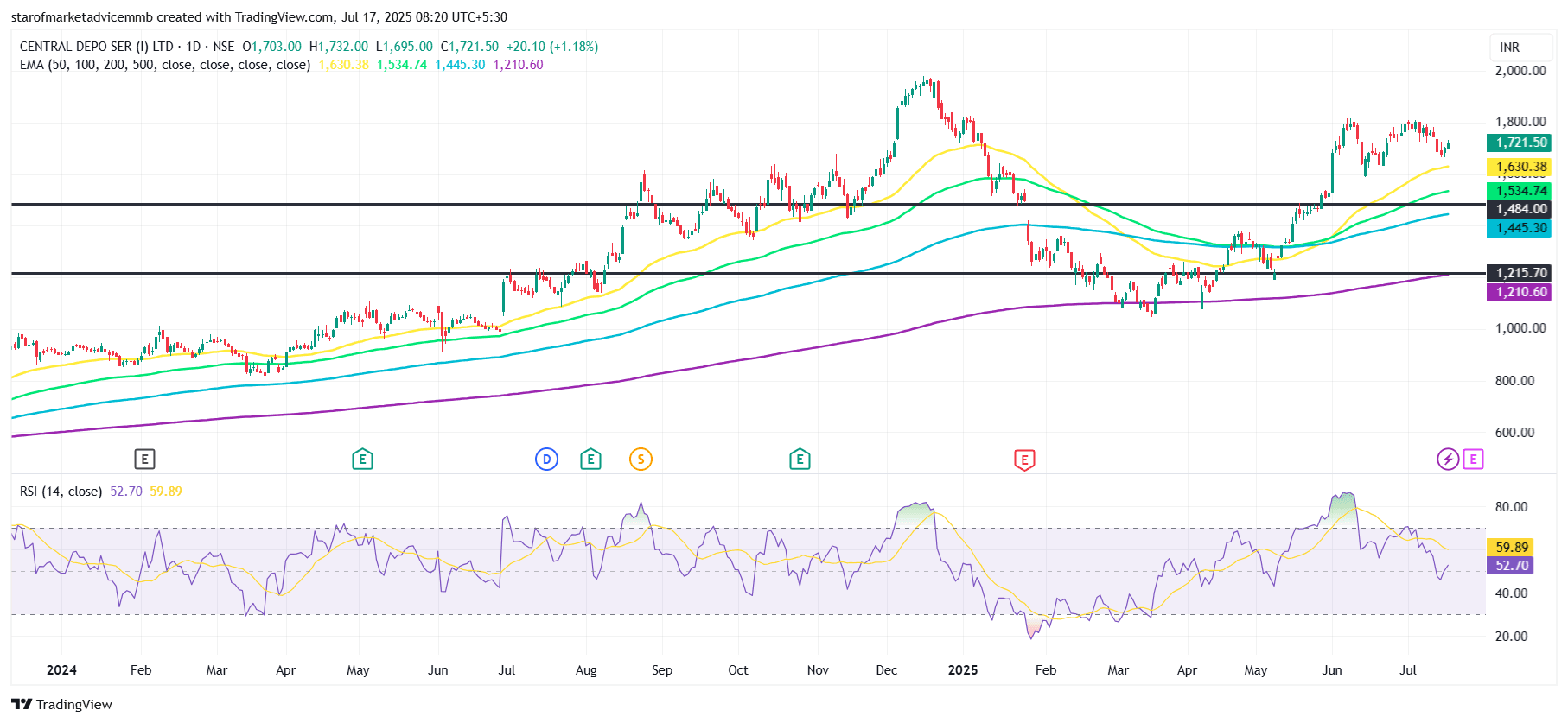The image size is (1568, 723).
Task: Open the purple lightning bolt event marker
Action: coord(1448,460)
